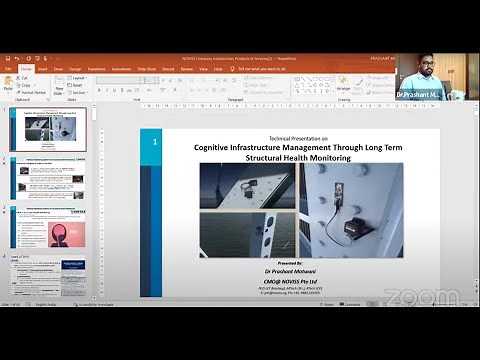Open the Layout dropdown
This screenshot has height=360, width=480.
tap(77, 78)
